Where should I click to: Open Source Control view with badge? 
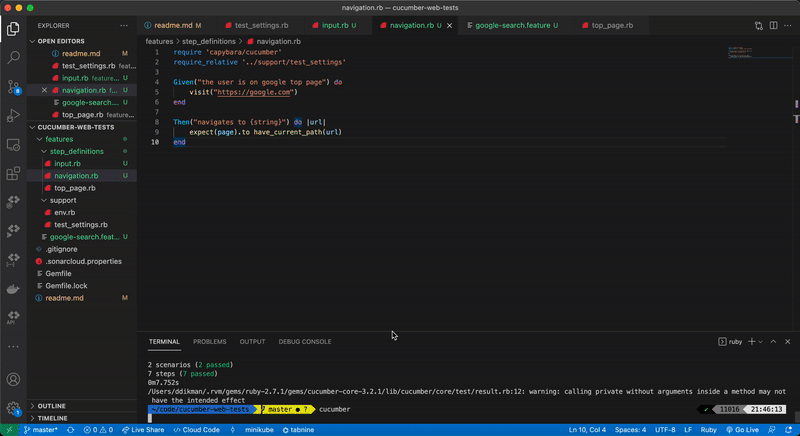pyautogui.click(x=13, y=87)
